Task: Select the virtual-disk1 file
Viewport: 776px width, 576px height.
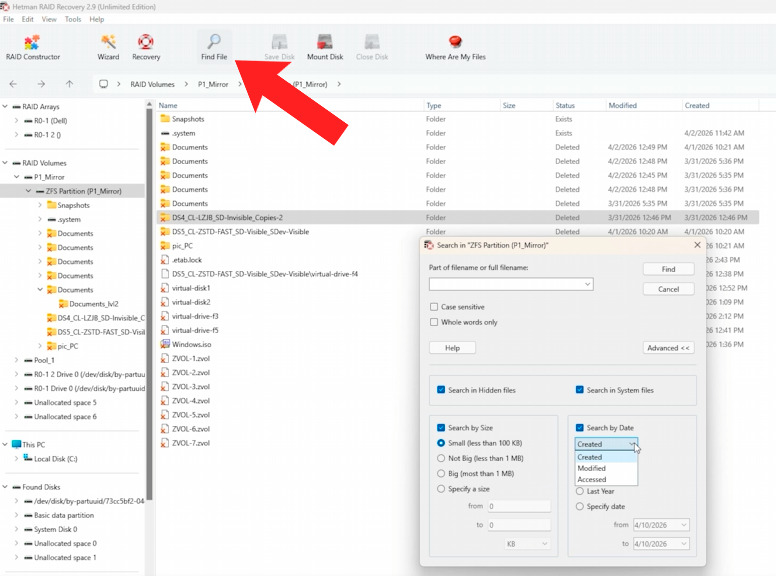Action: click(x=191, y=288)
